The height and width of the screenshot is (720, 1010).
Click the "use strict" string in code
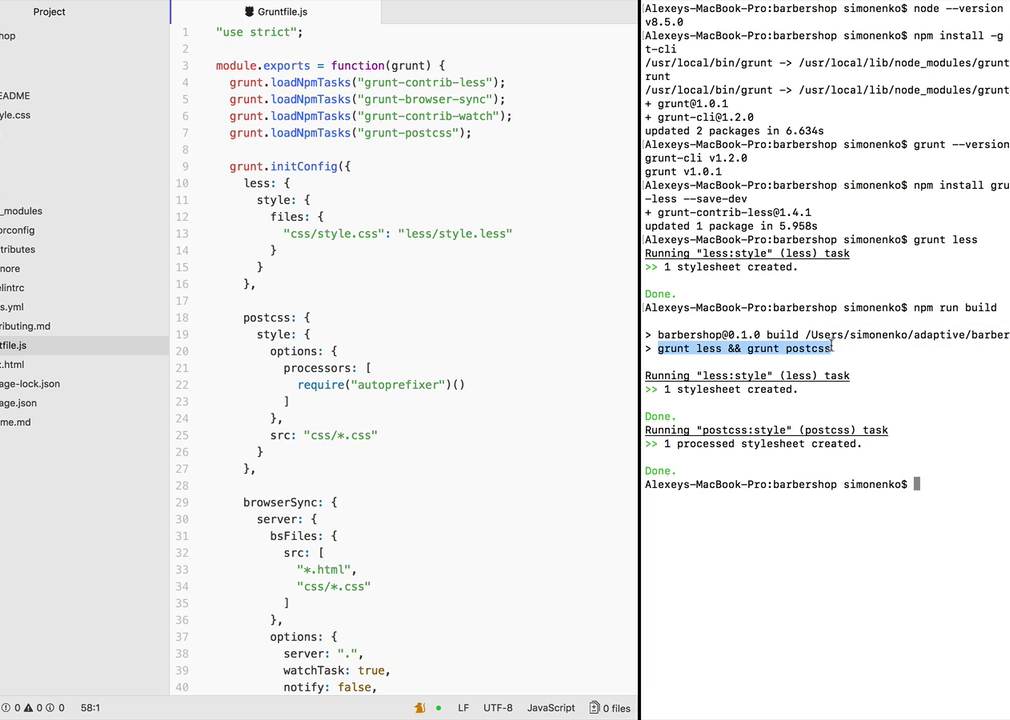tap(256, 32)
